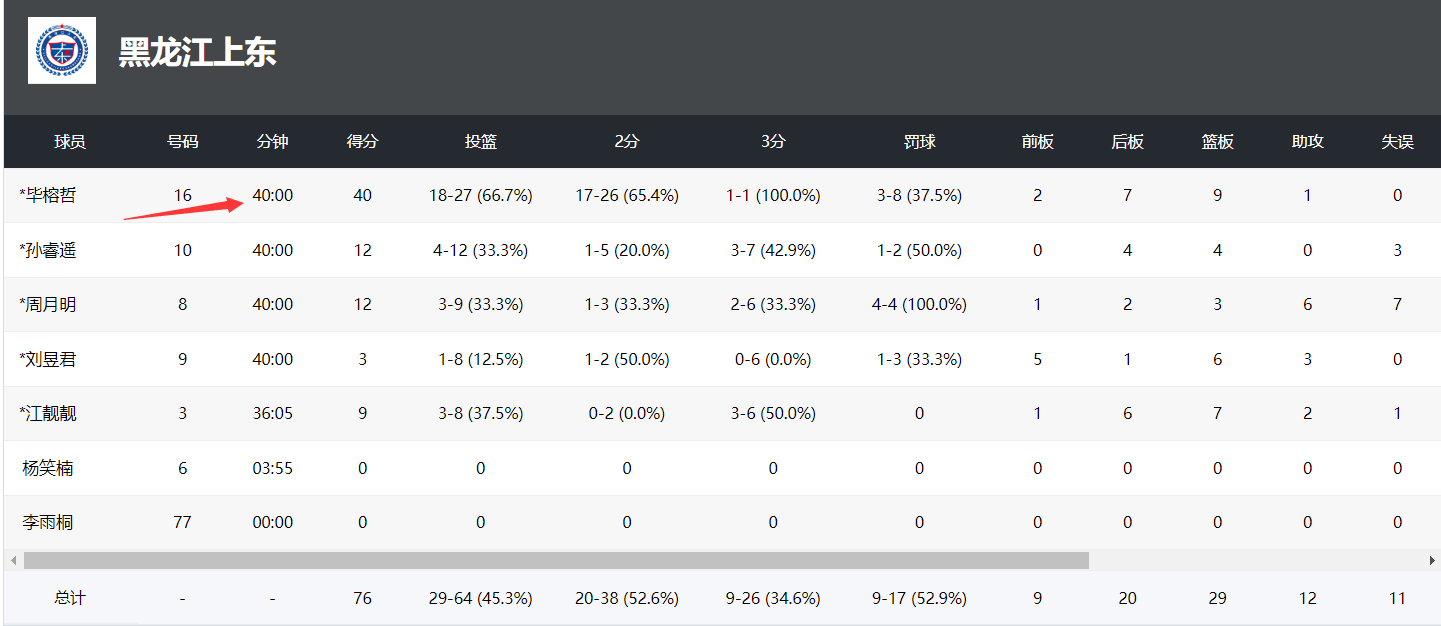Click player name 刘昱君
Screen dimensions: 1441x626
[48, 359]
